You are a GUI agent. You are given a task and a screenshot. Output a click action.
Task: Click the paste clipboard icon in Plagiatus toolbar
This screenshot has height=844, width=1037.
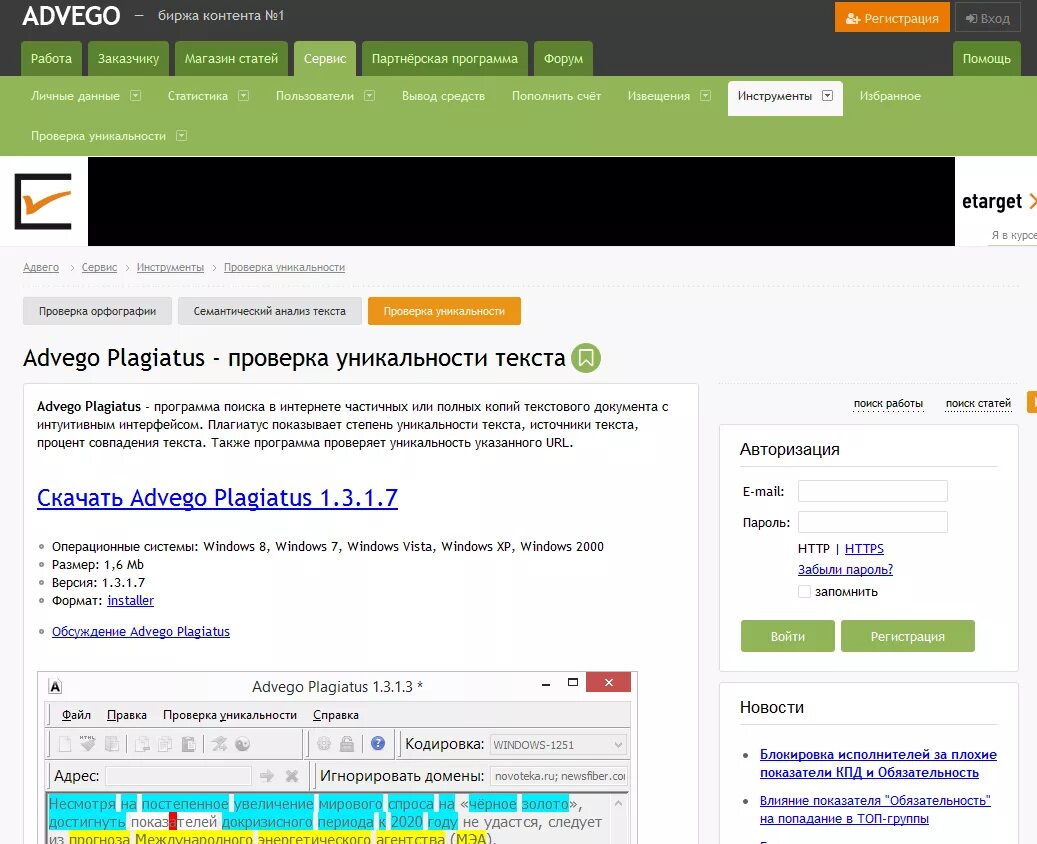pos(188,744)
